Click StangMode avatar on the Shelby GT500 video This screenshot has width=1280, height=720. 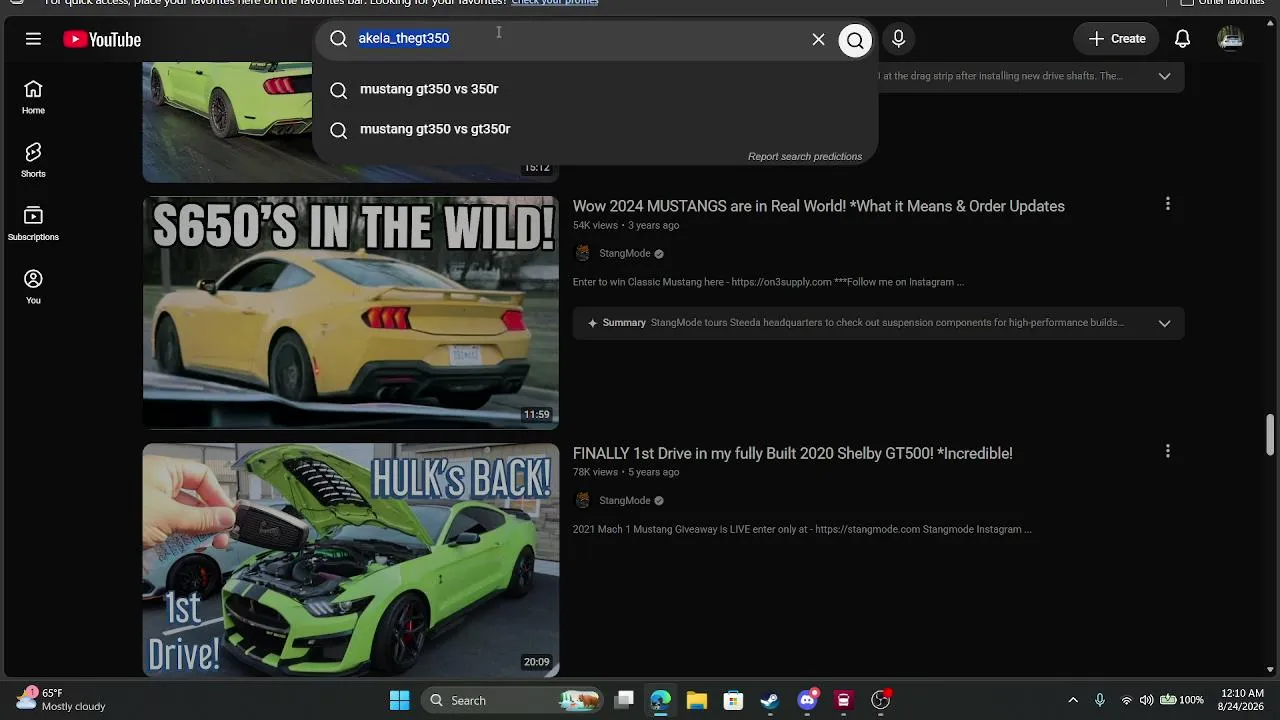click(x=583, y=501)
